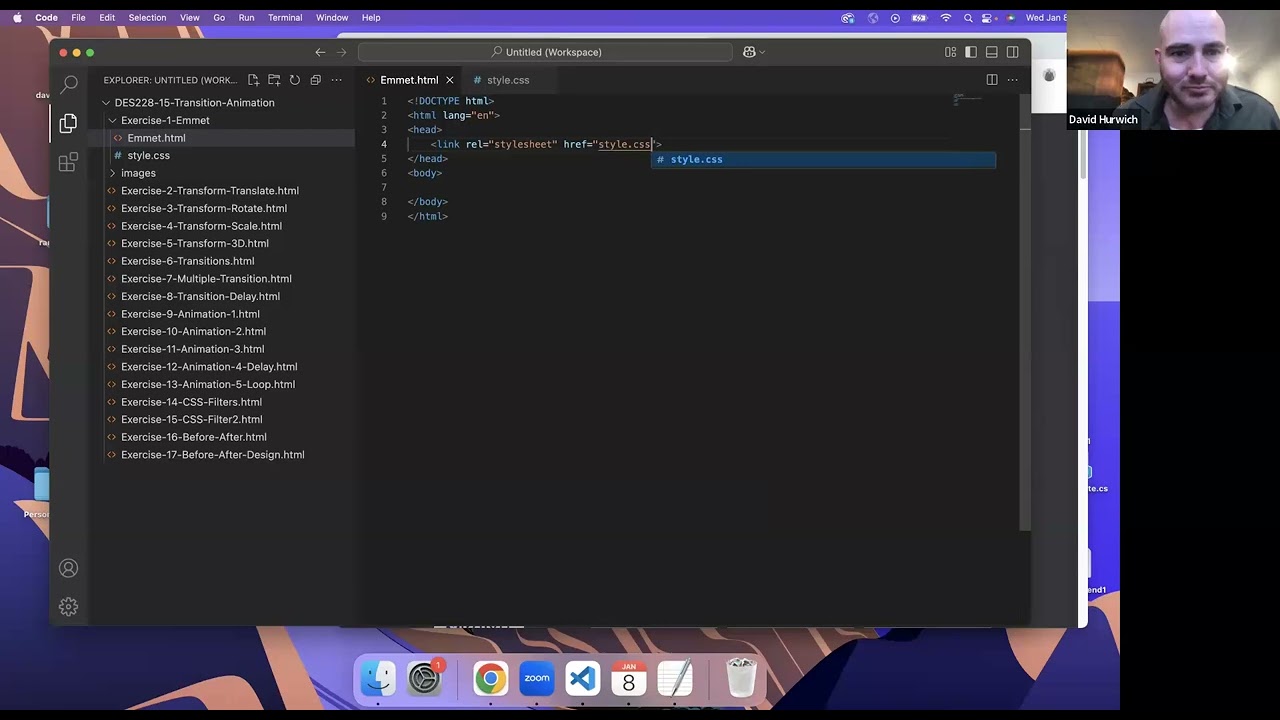Go forward using the title bar arrow

pos(342,52)
